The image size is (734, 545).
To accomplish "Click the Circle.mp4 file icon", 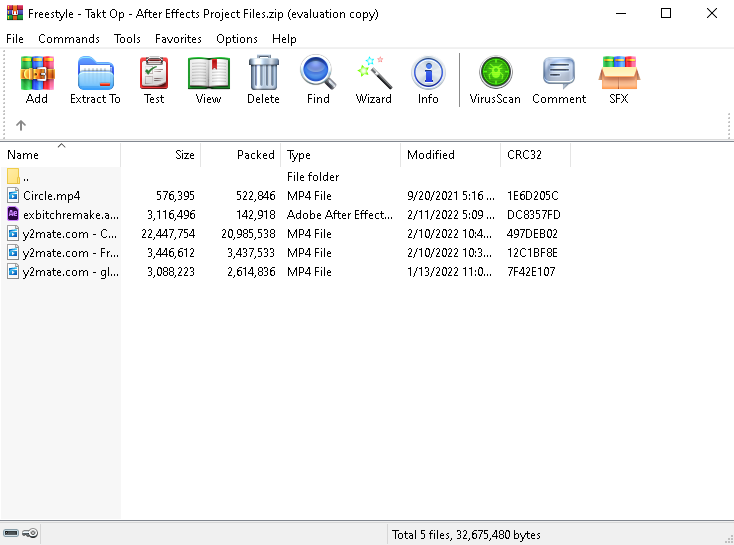I will pos(13,195).
